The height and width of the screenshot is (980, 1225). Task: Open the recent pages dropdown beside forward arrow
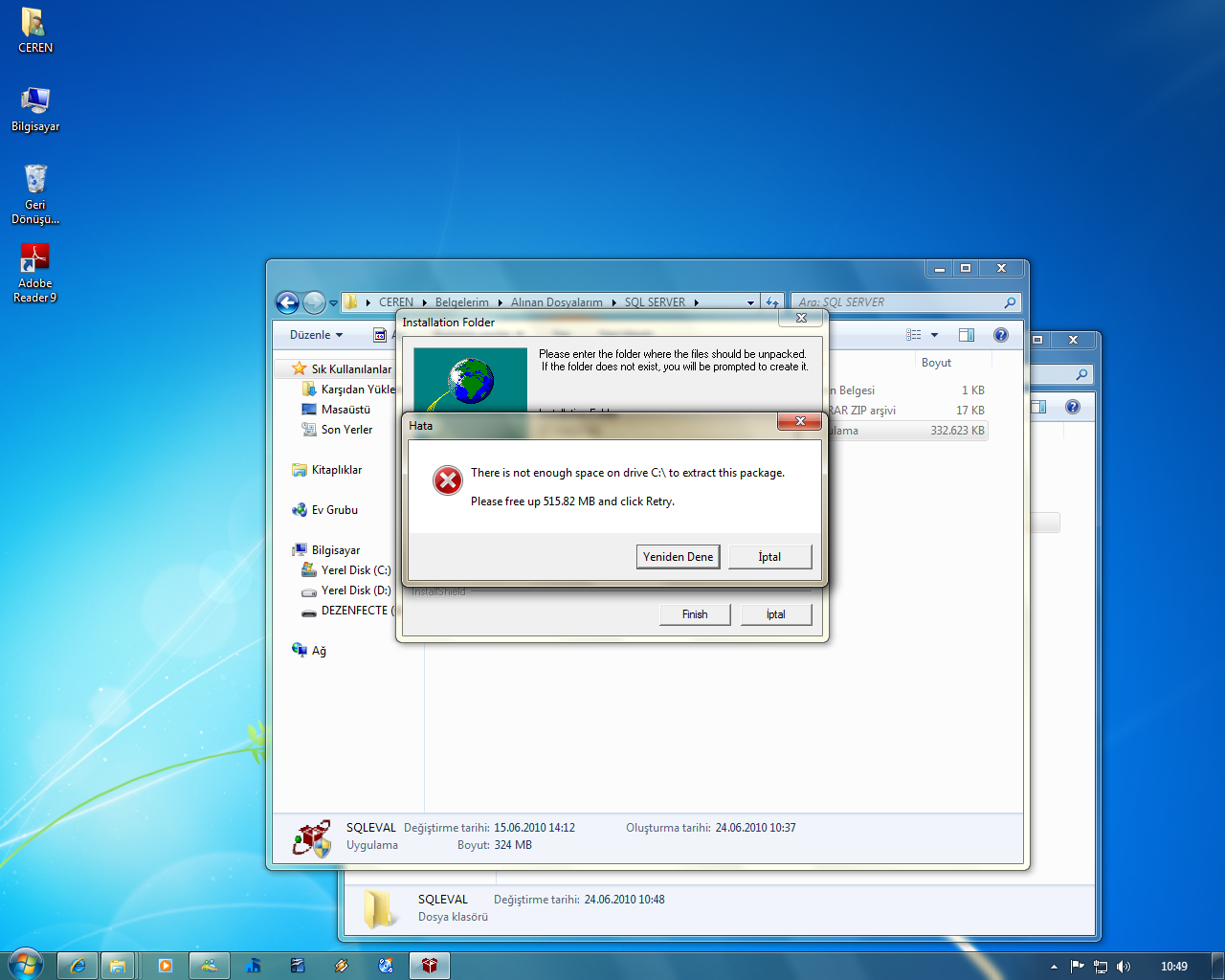333,302
